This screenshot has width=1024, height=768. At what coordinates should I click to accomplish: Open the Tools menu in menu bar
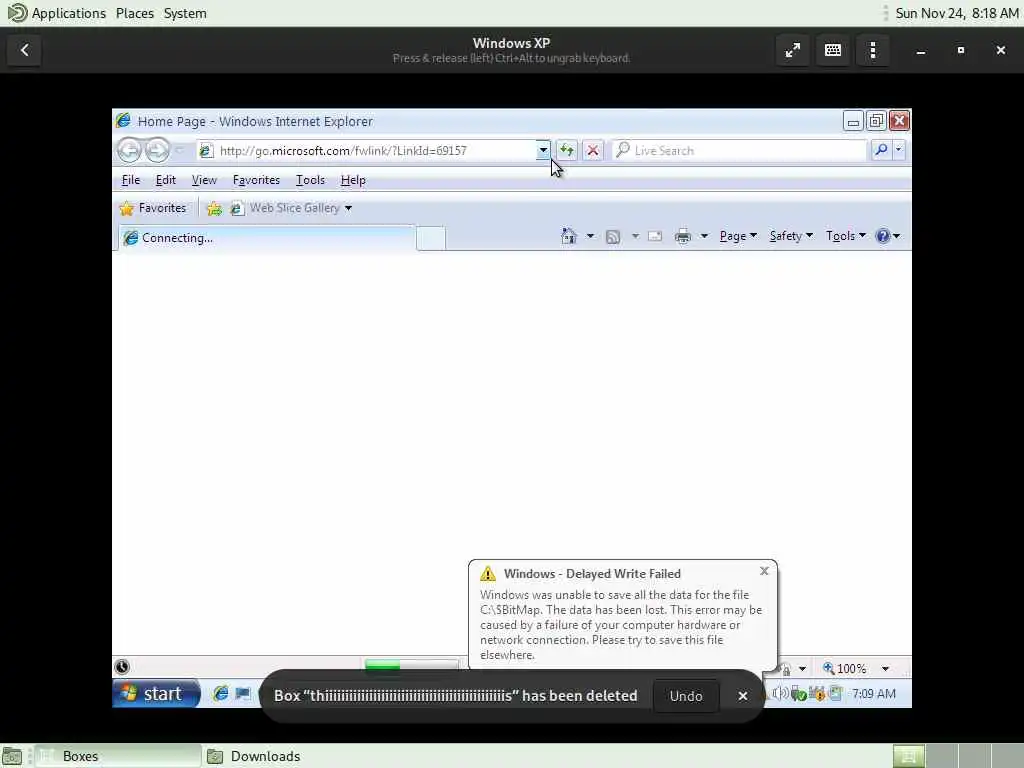tap(310, 180)
